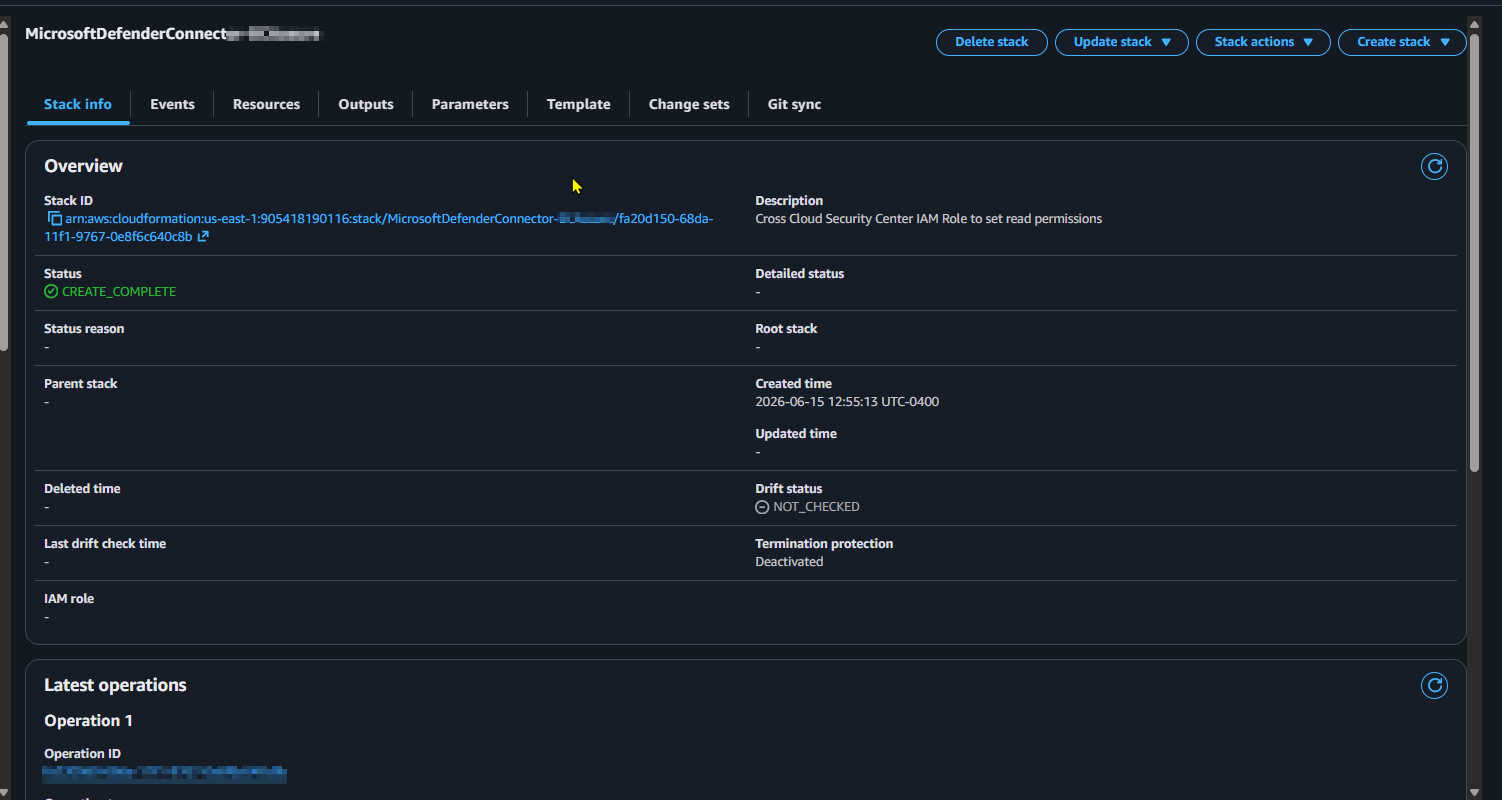Switch to the Events tab
The width and height of the screenshot is (1502, 800).
pyautogui.click(x=172, y=104)
